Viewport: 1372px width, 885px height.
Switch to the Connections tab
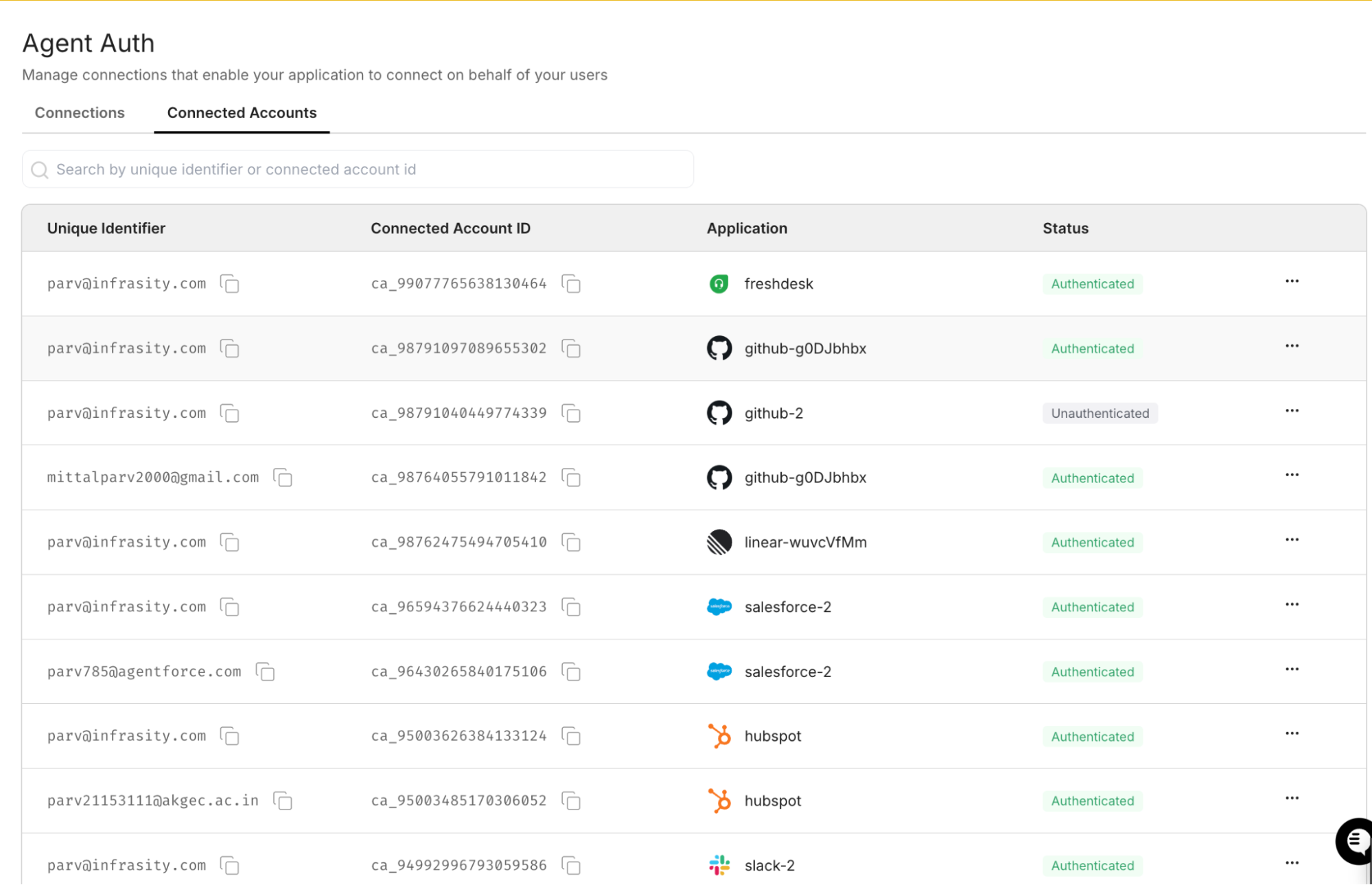coord(80,113)
